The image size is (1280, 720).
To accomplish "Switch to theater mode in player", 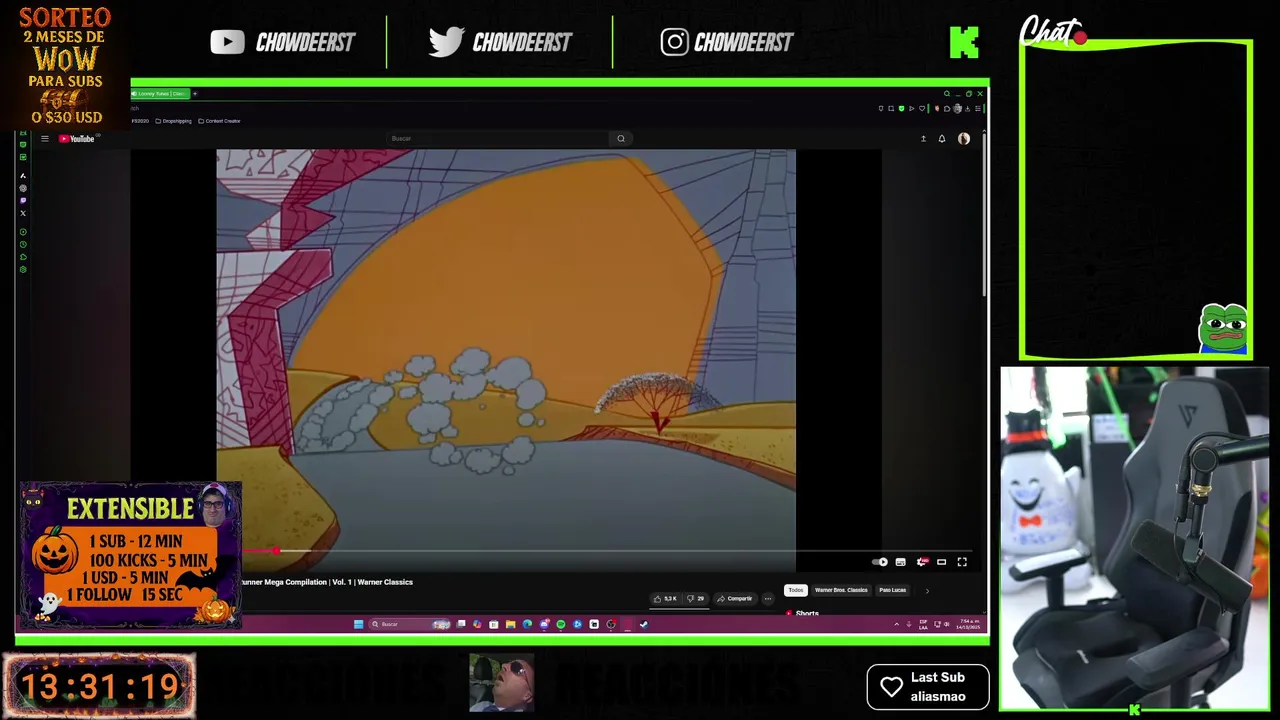I will [941, 562].
